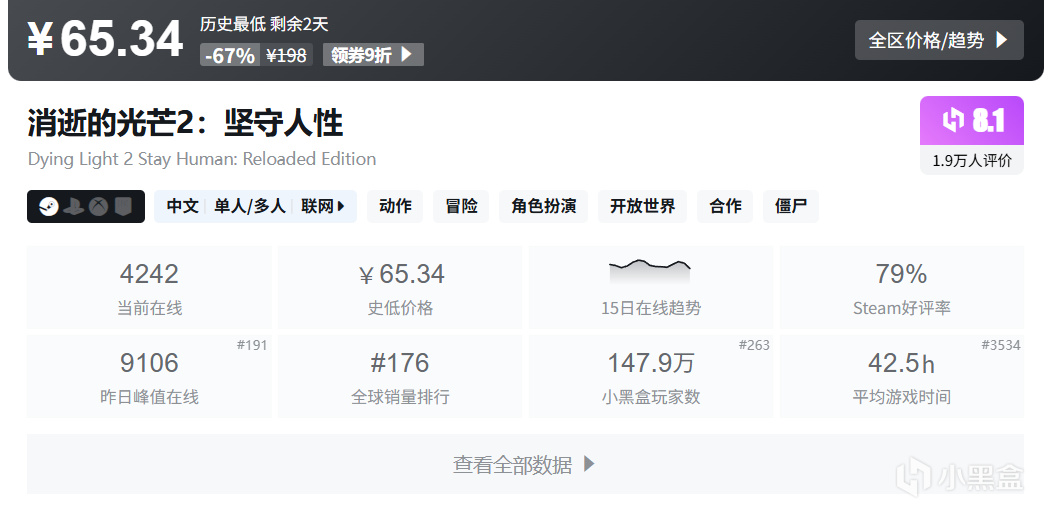The image size is (1054, 511).
Task: Claim the 领券9折 coupon
Action: (x=373, y=54)
